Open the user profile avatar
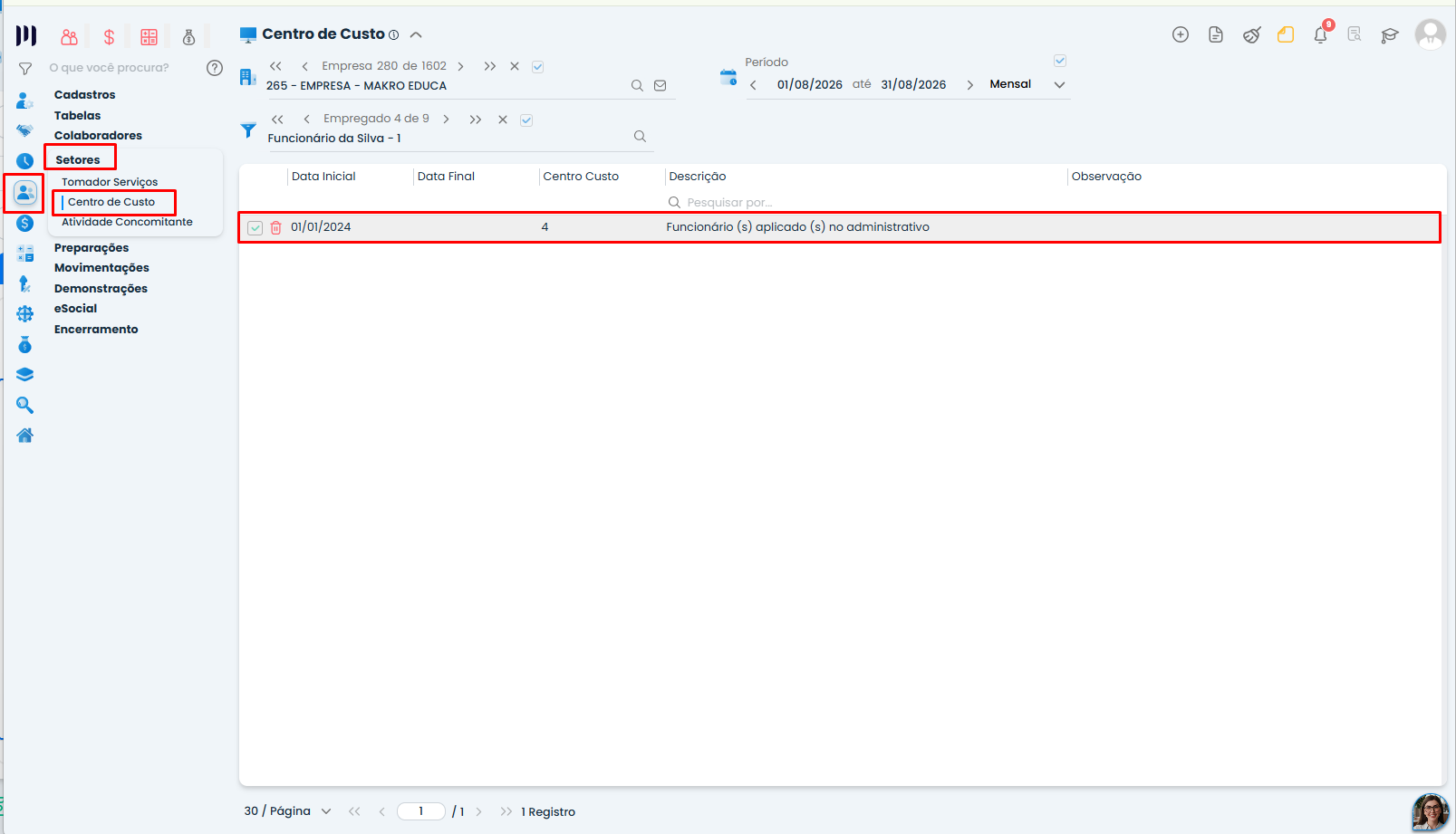The height and width of the screenshot is (834, 1456). pos(1431,34)
